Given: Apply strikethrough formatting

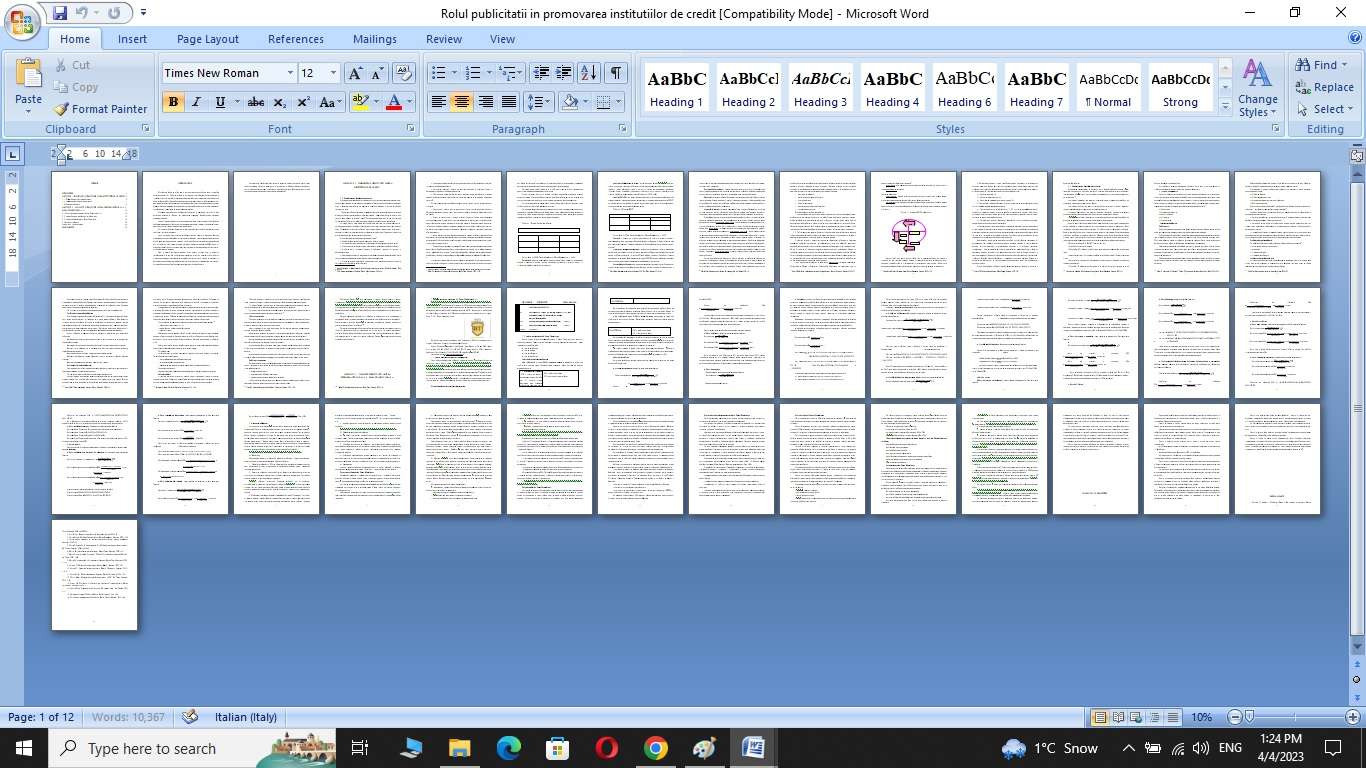Looking at the screenshot, I should pyautogui.click(x=255, y=102).
